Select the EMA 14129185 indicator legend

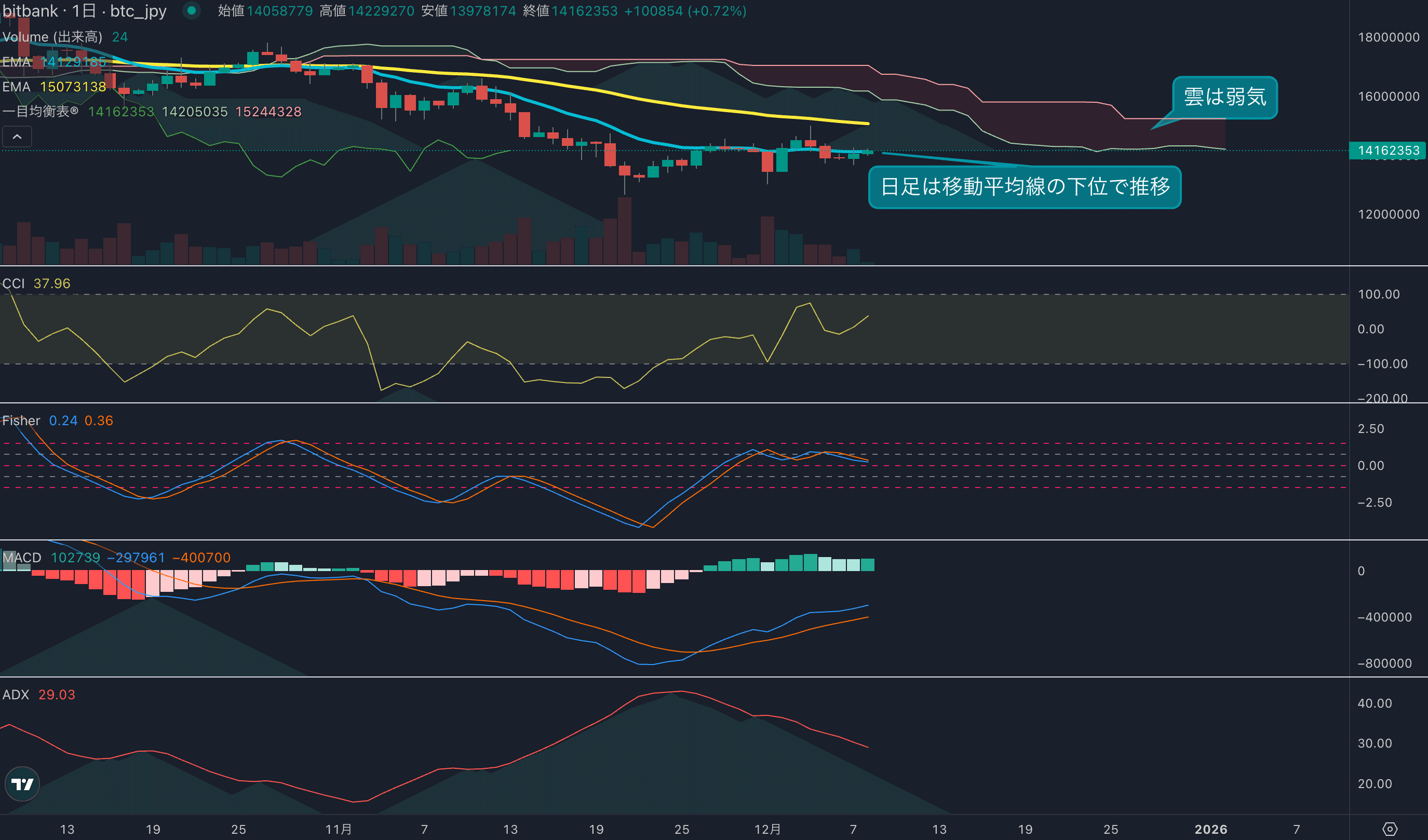[16, 62]
